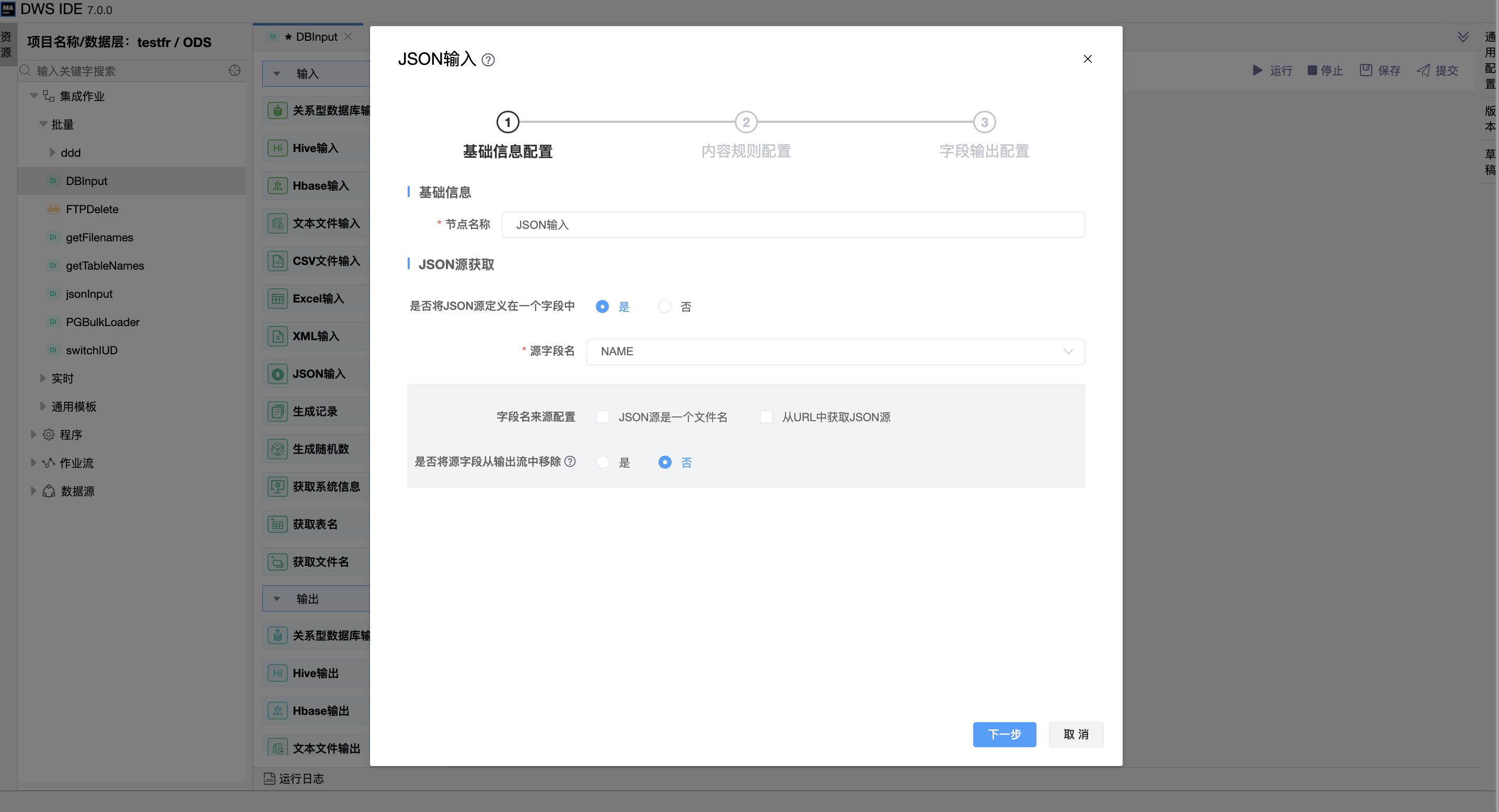
Task: Check 从URL中获取JSON源 option
Action: (766, 417)
